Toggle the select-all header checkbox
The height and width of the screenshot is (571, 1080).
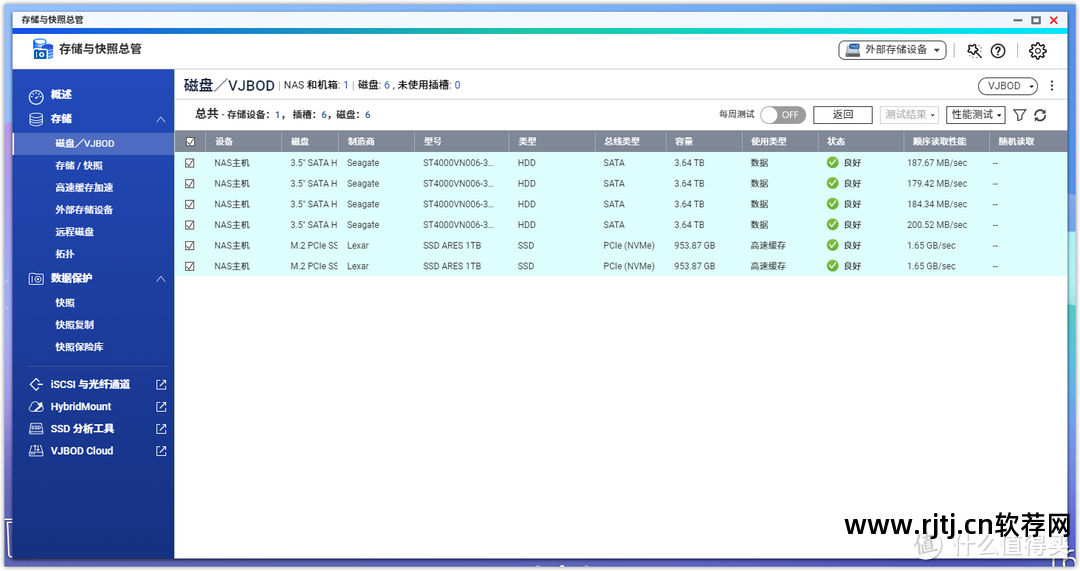pos(190,142)
